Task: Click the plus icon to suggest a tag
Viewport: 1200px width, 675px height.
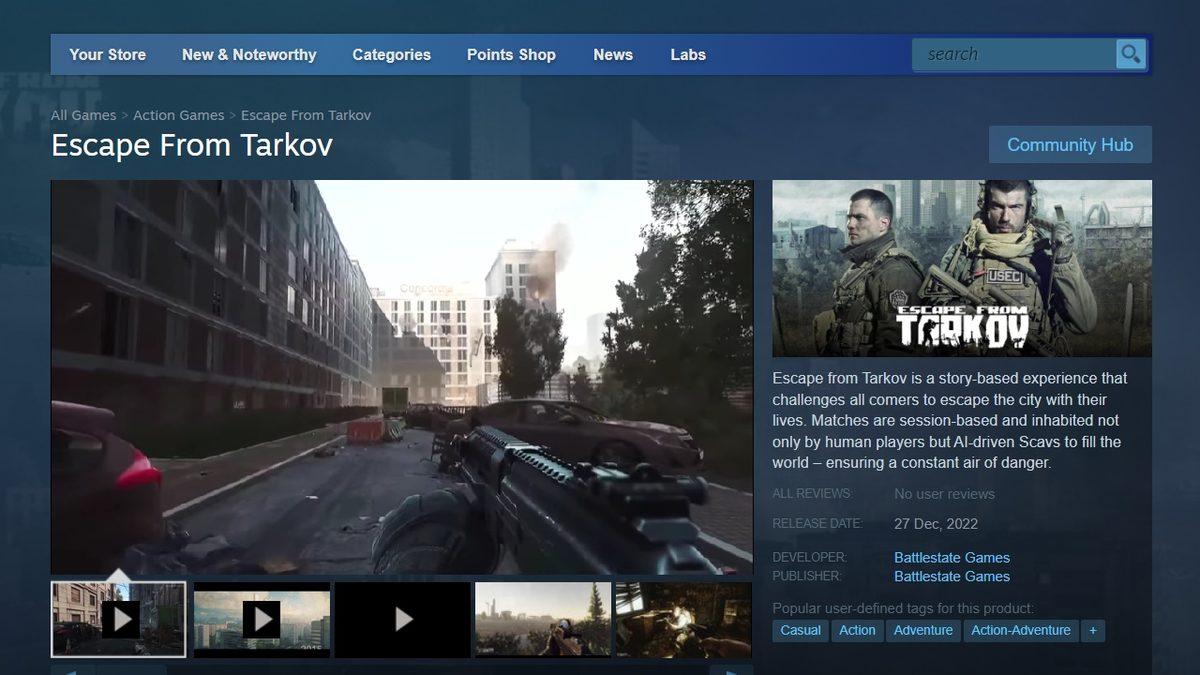Action: 1092,630
